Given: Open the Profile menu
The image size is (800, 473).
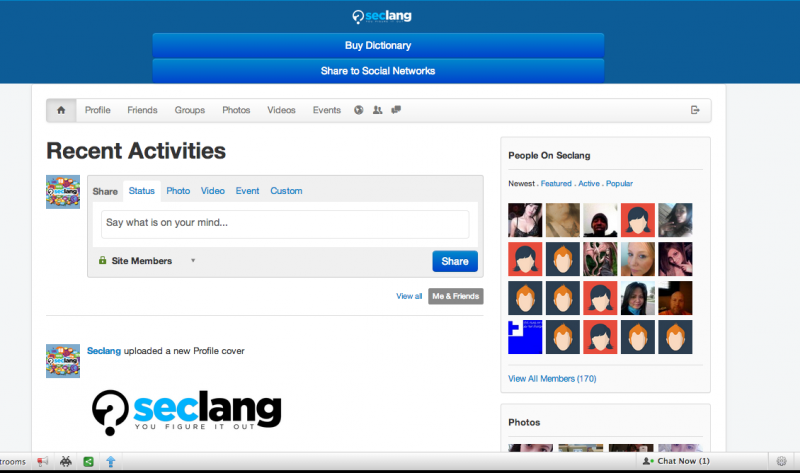Looking at the screenshot, I should click(x=97, y=110).
